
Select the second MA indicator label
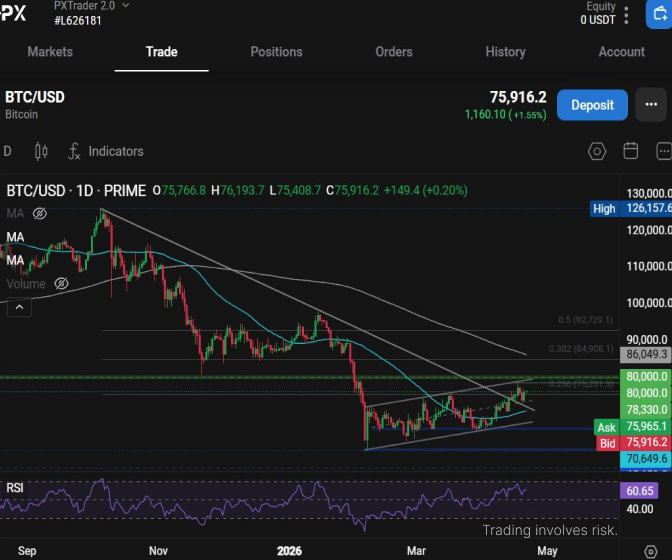(x=15, y=237)
